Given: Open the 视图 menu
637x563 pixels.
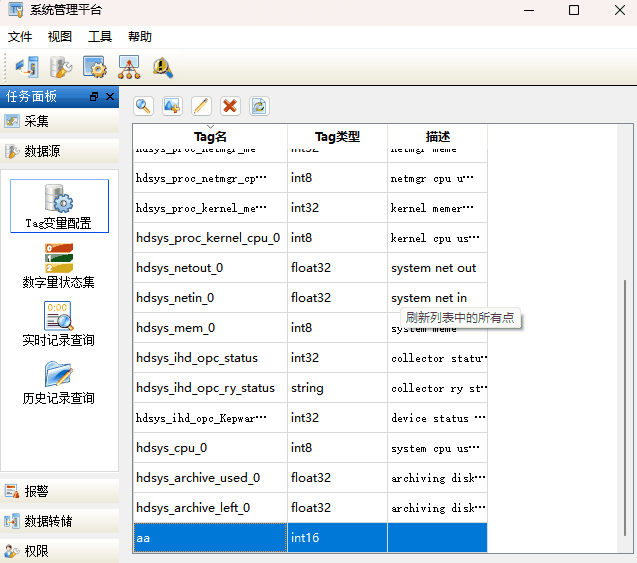Looking at the screenshot, I should [x=60, y=37].
